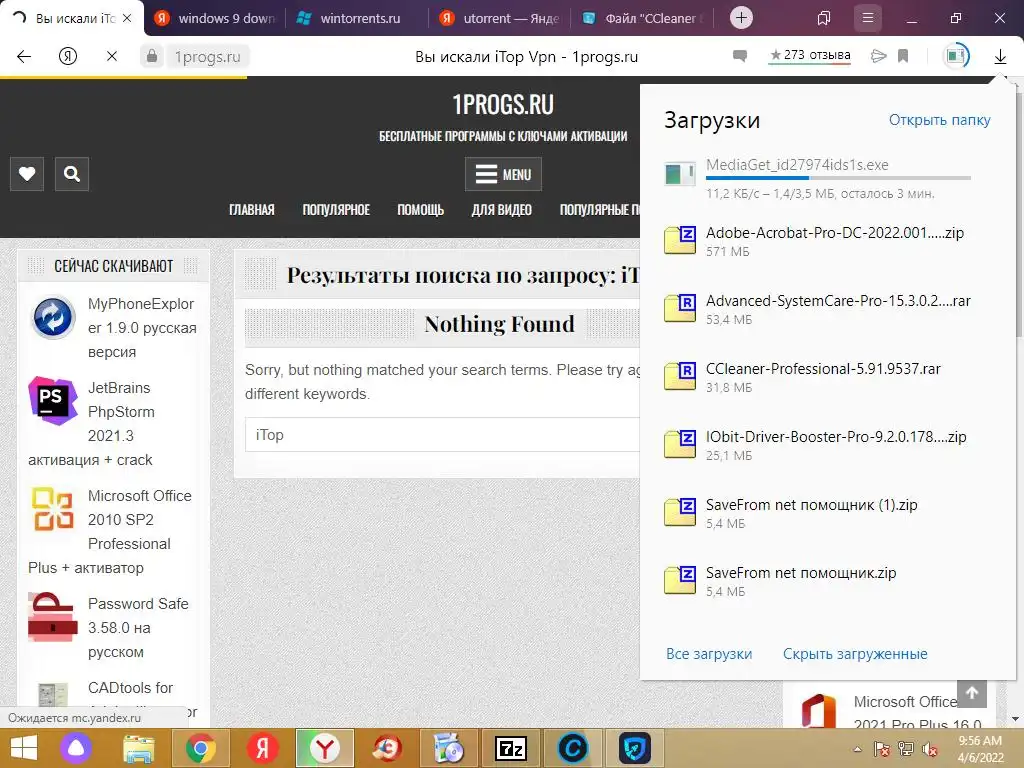Bookmark this page with the bookmark icon
This screenshot has width=1024, height=768.
click(903, 56)
